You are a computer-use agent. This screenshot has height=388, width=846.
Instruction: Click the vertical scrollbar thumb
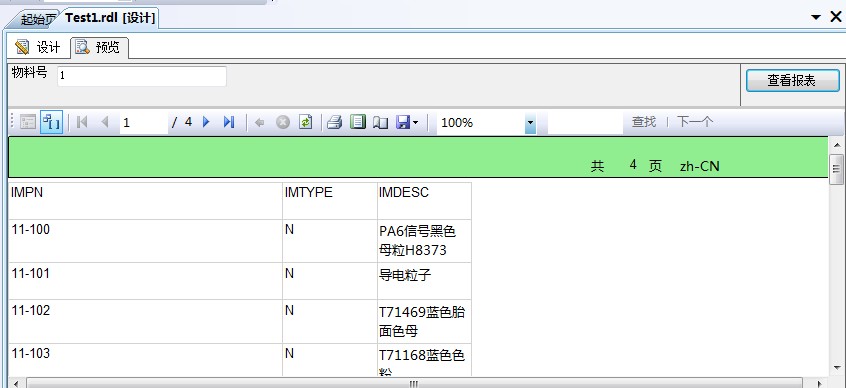(837, 169)
